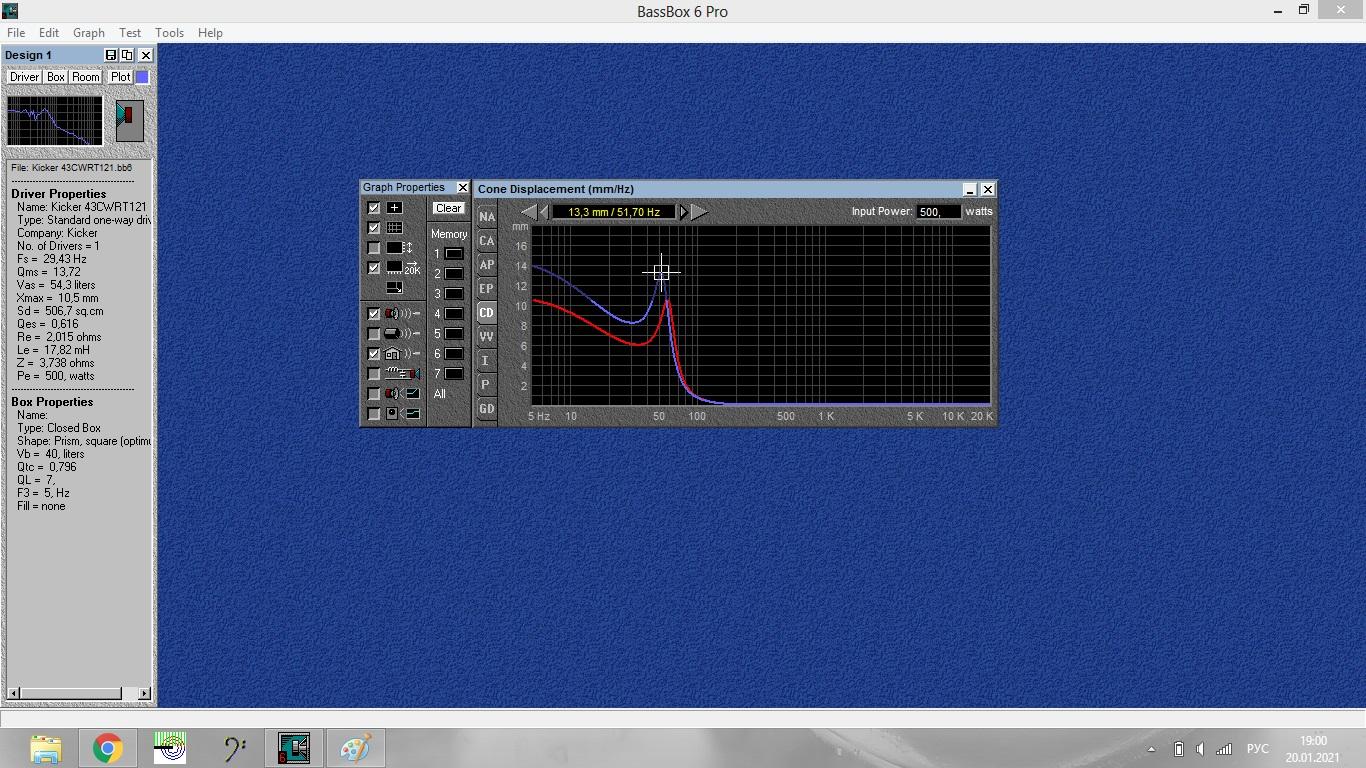Screen dimensions: 1366x768
Task: Click the box drawing speaker icon
Action: (130, 120)
